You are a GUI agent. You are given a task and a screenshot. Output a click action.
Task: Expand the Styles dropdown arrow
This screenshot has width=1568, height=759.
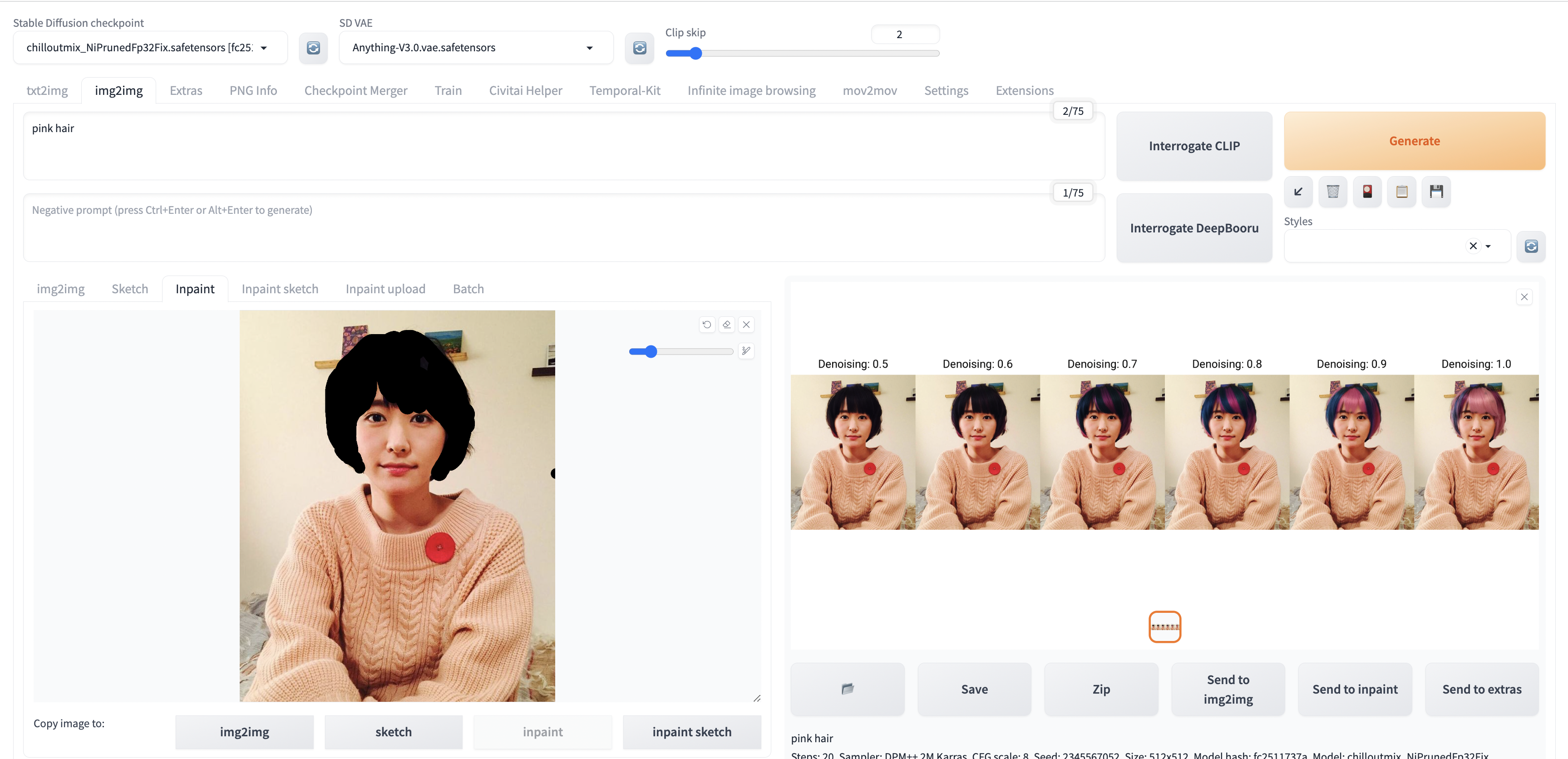click(x=1488, y=246)
